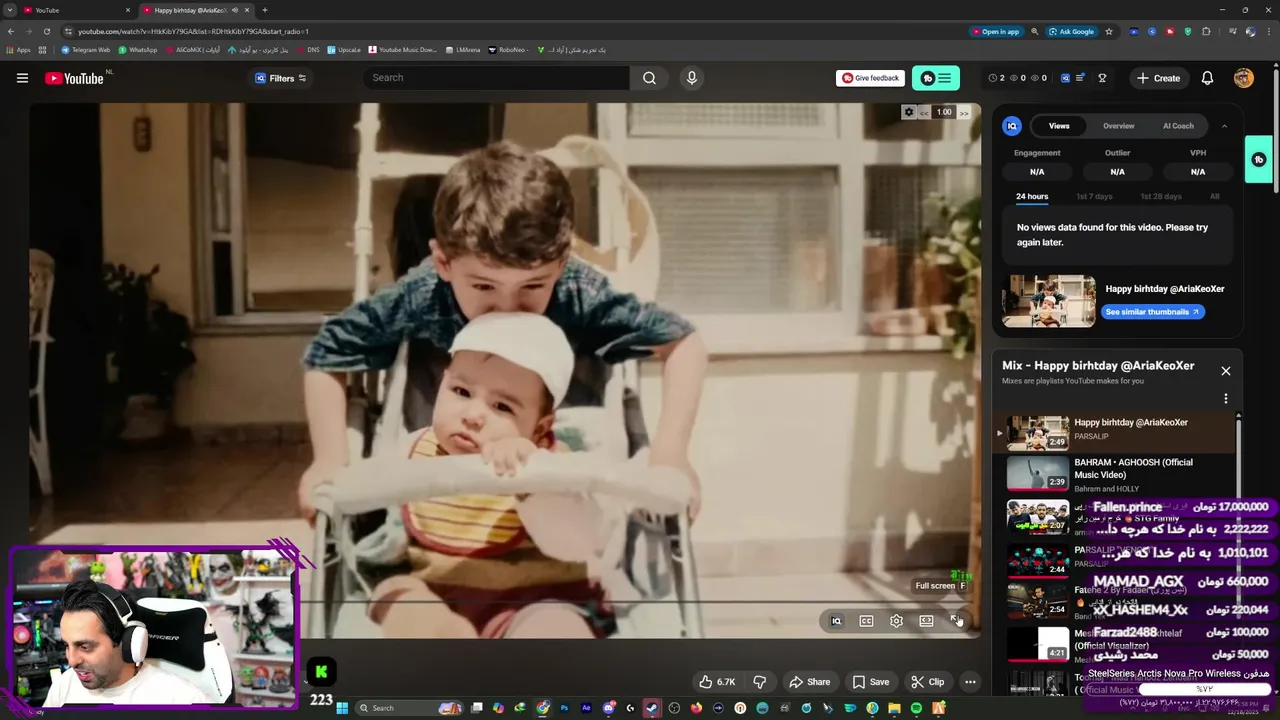This screenshot has width=1280, height=720.
Task: Open Photoshop from the taskbar
Action: (564, 708)
